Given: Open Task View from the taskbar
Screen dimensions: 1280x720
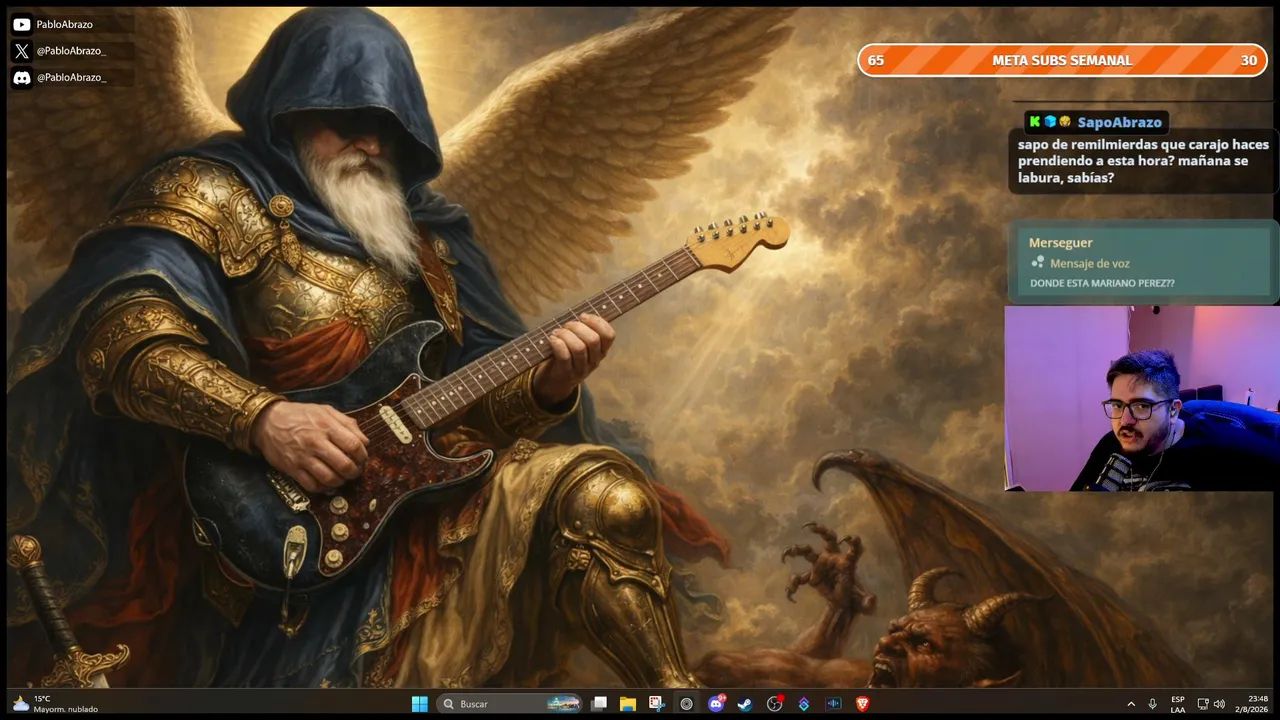Looking at the screenshot, I should (599, 704).
